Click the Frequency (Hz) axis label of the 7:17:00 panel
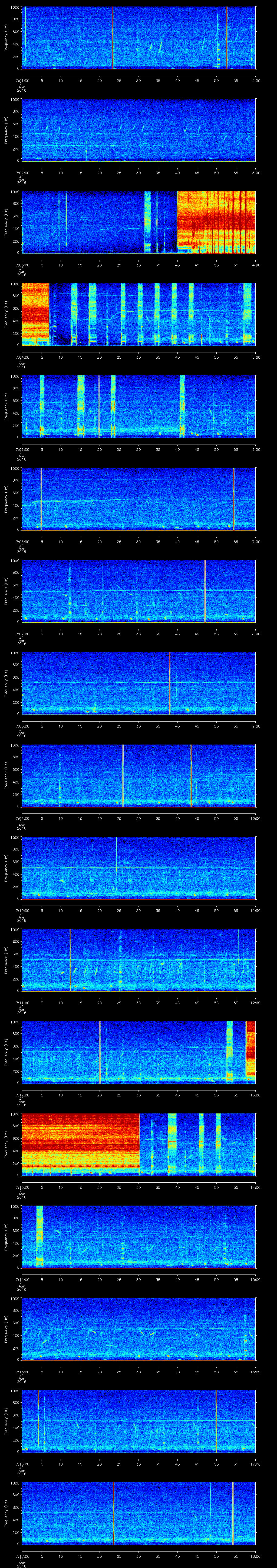 [7, 1513]
